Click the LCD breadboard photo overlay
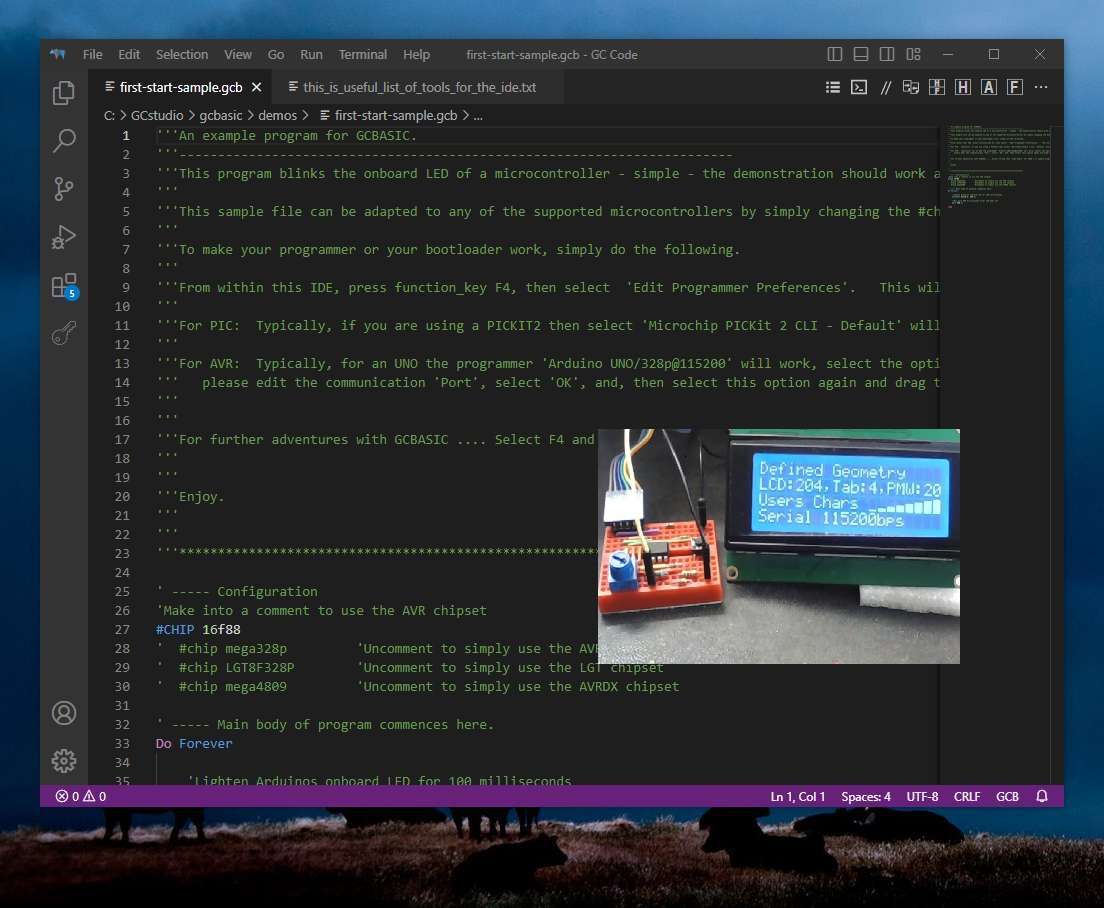Screen dimensions: 1104x908 click(x=779, y=546)
